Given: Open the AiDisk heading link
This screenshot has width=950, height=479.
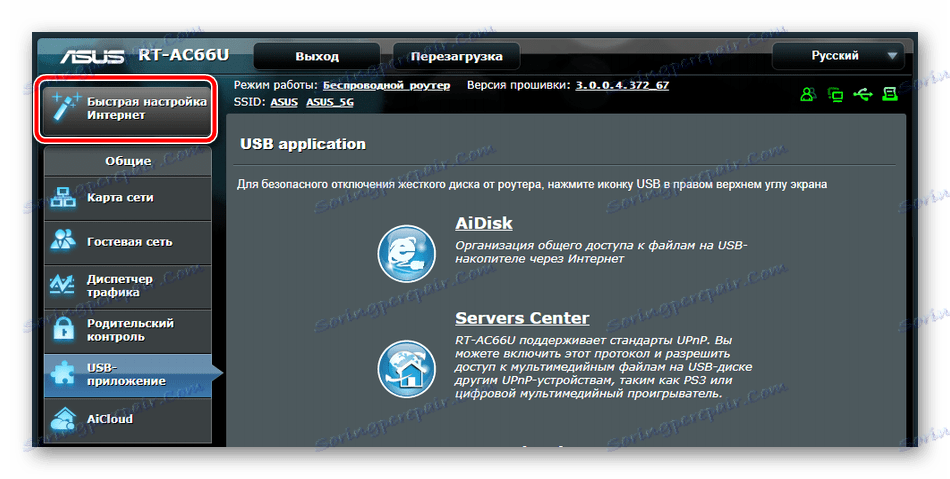Looking at the screenshot, I should tap(483, 223).
